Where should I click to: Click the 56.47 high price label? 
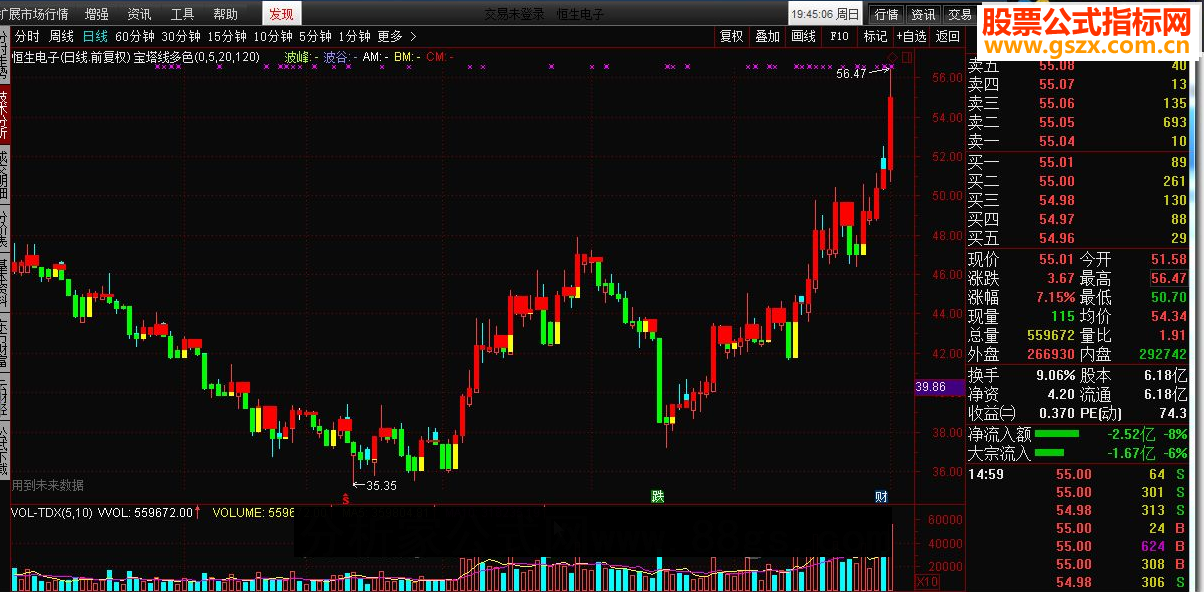click(x=852, y=74)
